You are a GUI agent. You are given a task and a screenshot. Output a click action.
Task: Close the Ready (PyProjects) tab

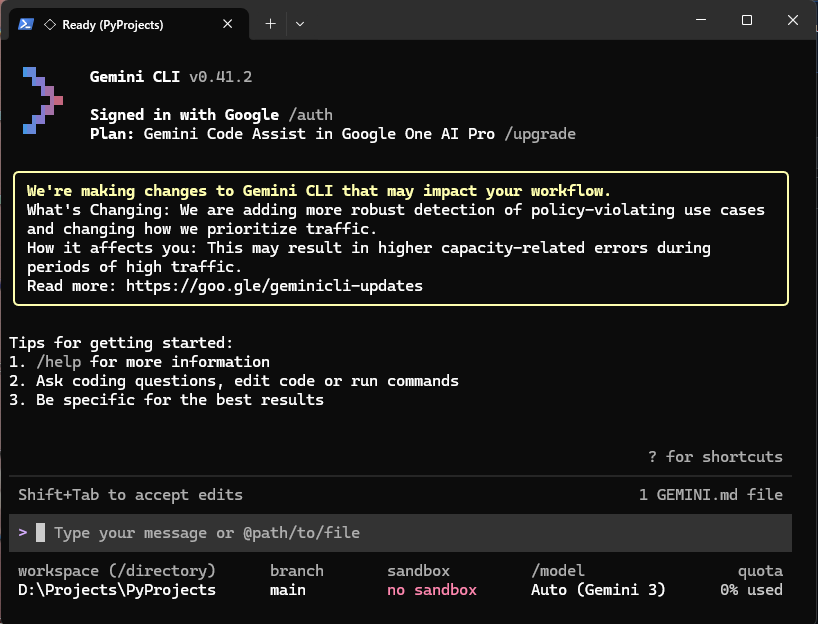click(227, 24)
